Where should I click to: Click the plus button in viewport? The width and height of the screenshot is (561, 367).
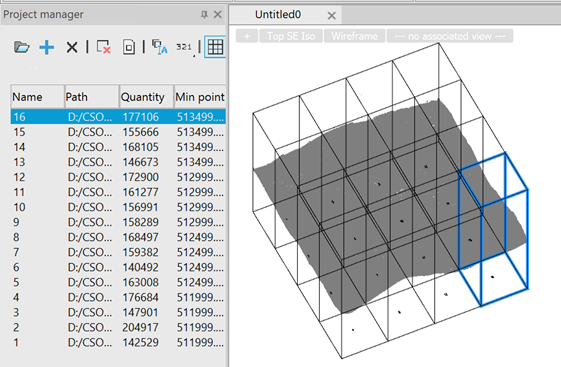(x=247, y=36)
